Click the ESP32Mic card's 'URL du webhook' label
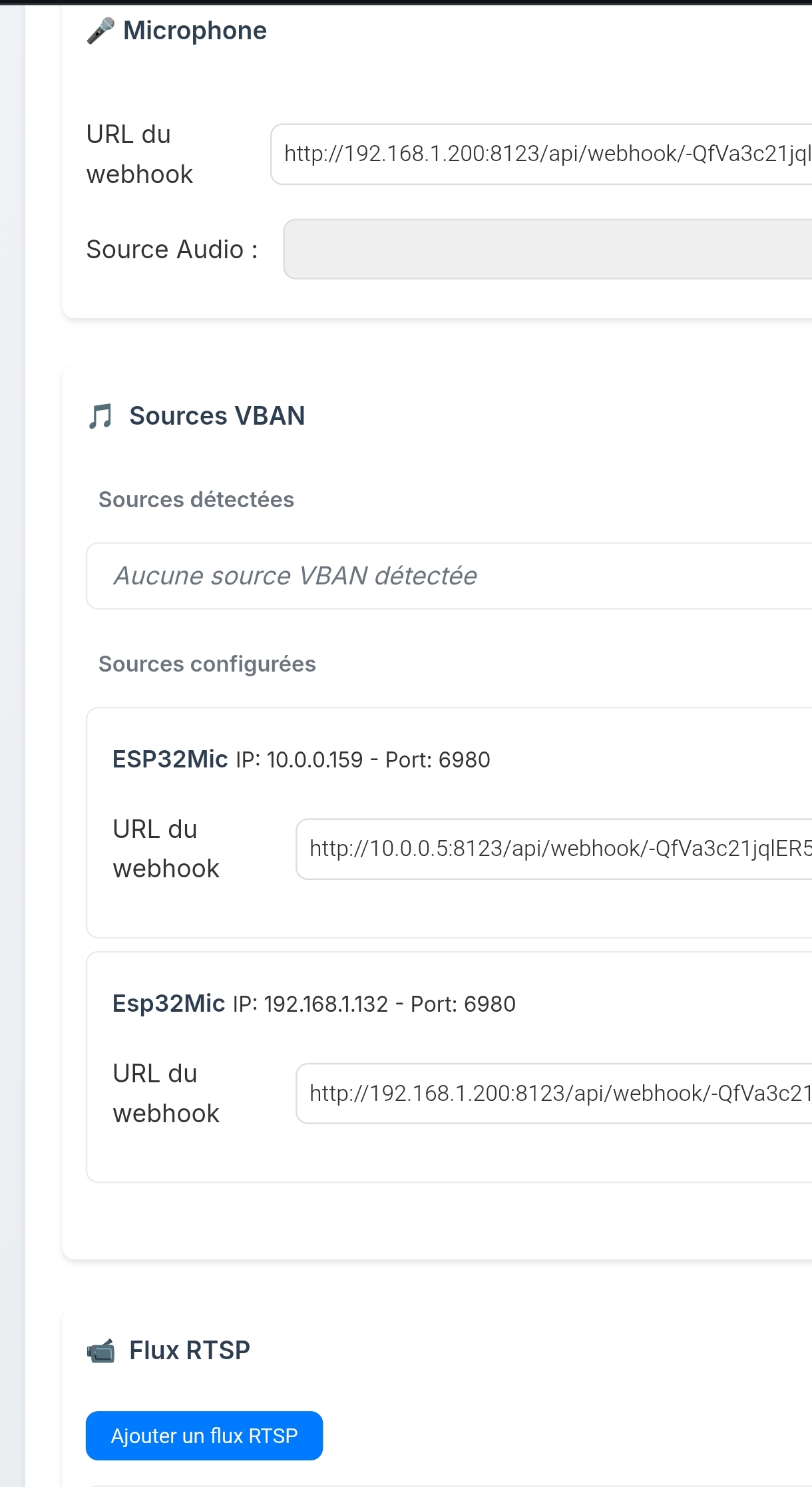 (x=166, y=849)
